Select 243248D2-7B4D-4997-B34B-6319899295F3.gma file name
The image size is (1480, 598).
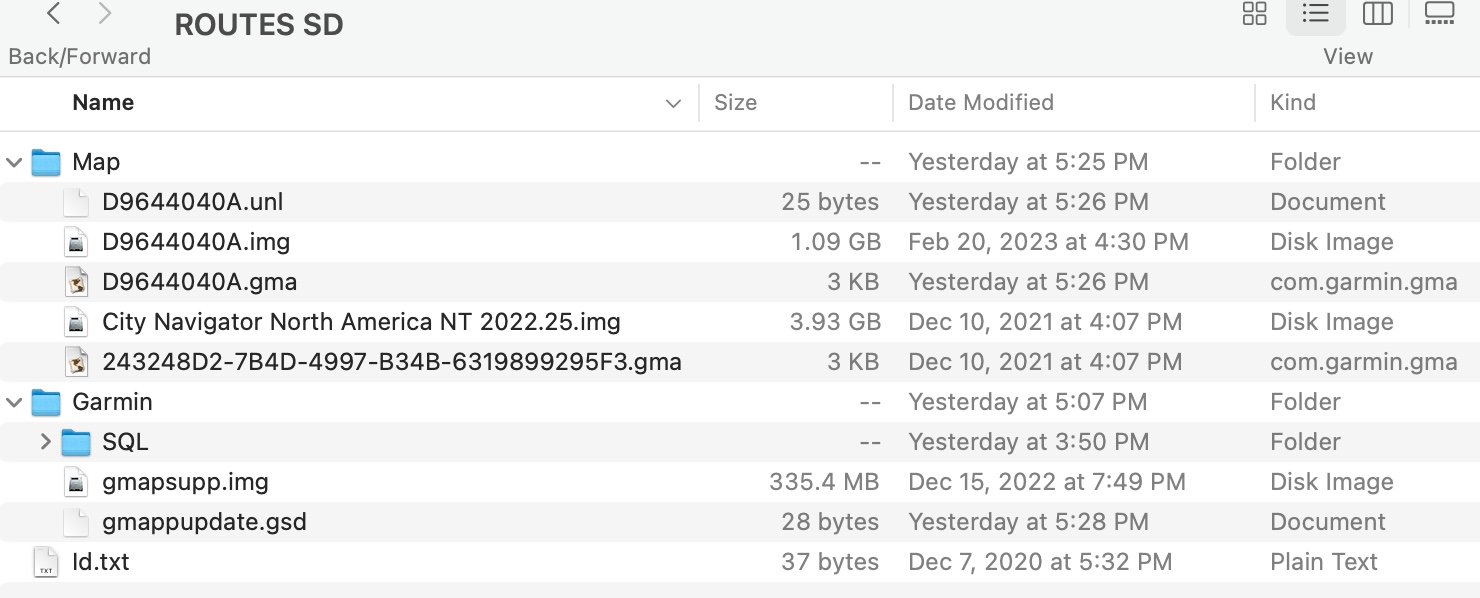coord(392,362)
